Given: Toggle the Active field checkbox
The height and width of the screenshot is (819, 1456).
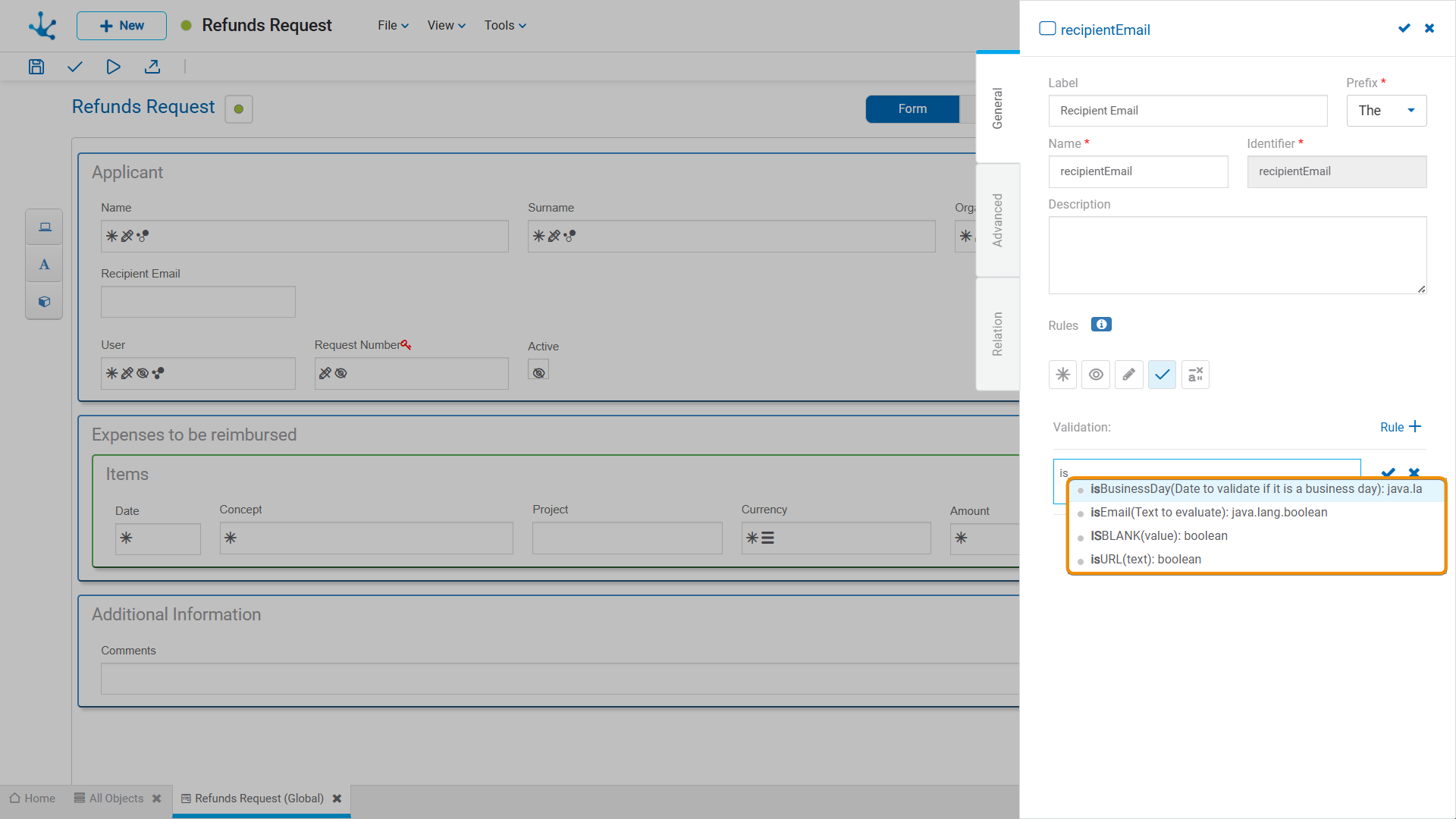Looking at the screenshot, I should (x=538, y=370).
